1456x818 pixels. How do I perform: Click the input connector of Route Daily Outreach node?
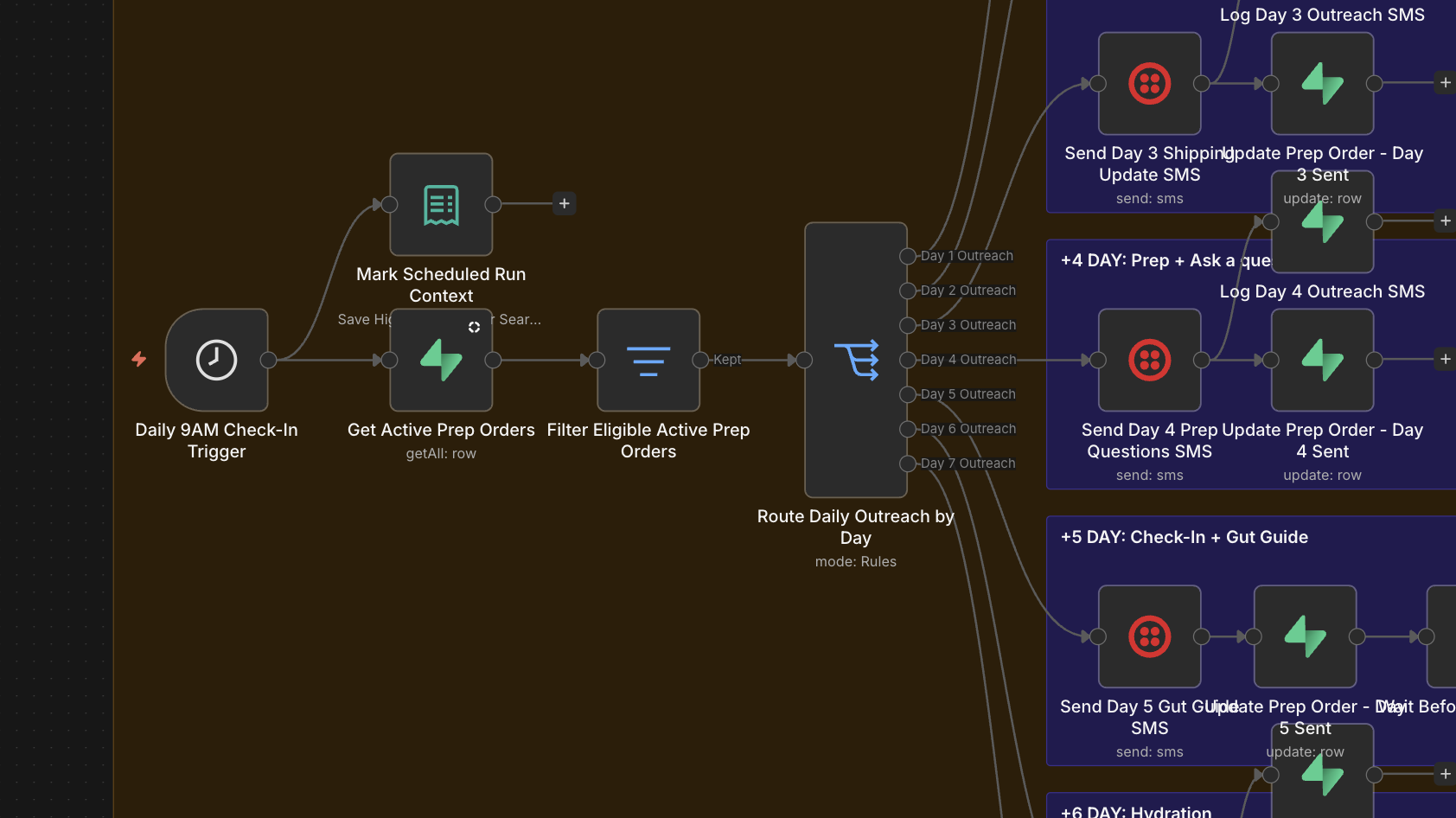(804, 360)
